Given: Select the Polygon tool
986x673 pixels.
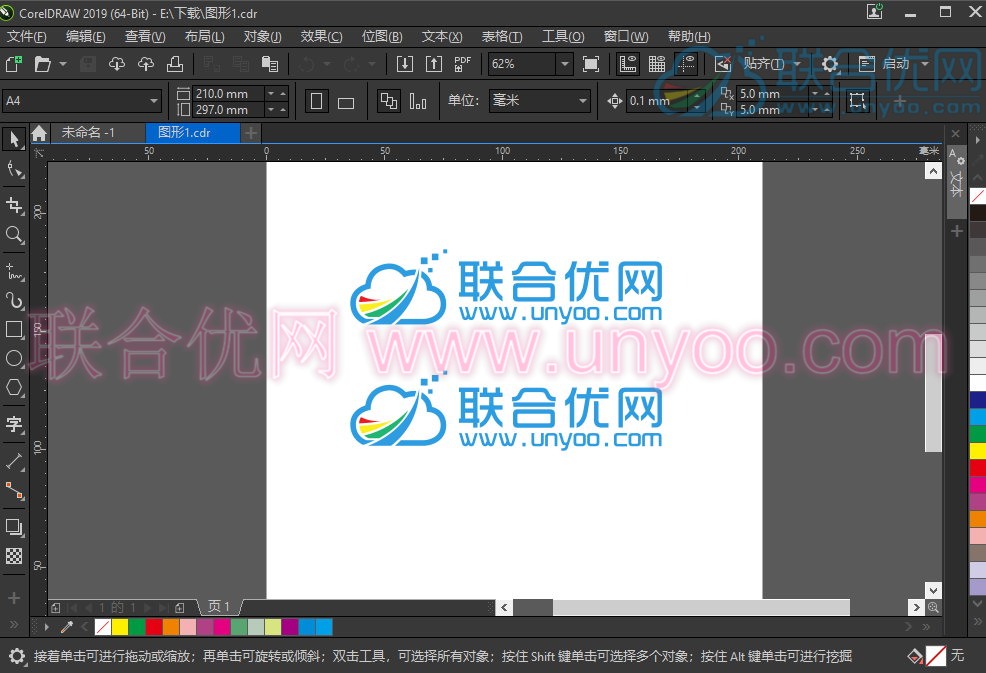Looking at the screenshot, I should (14, 388).
